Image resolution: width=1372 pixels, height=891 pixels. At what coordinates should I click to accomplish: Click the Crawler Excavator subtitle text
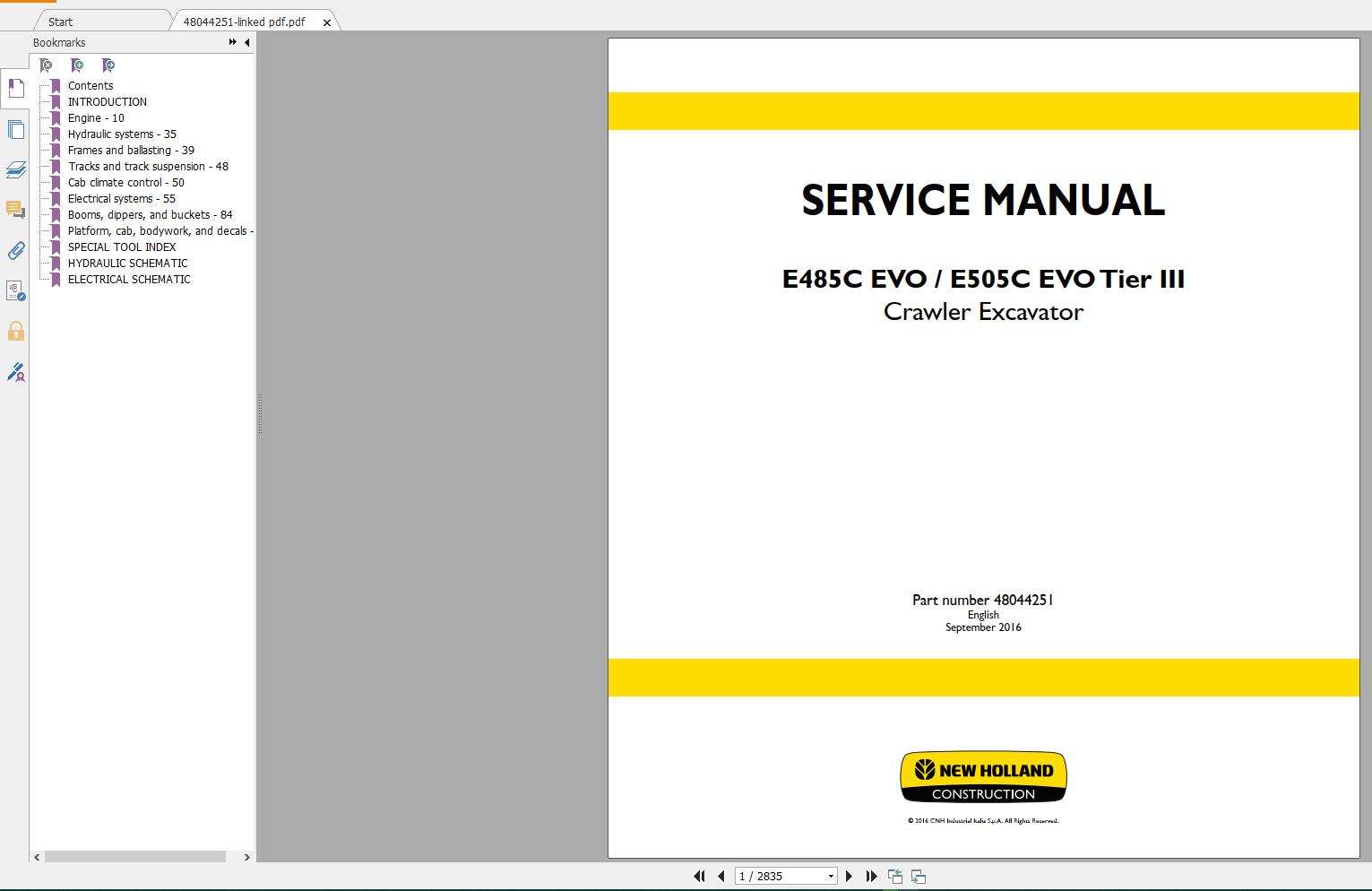(x=983, y=312)
